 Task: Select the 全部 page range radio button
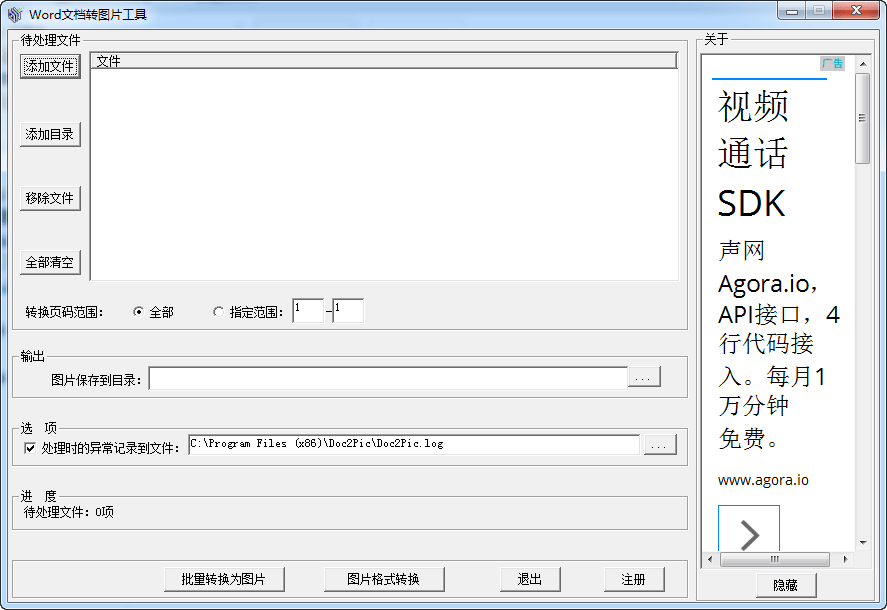pos(138,310)
